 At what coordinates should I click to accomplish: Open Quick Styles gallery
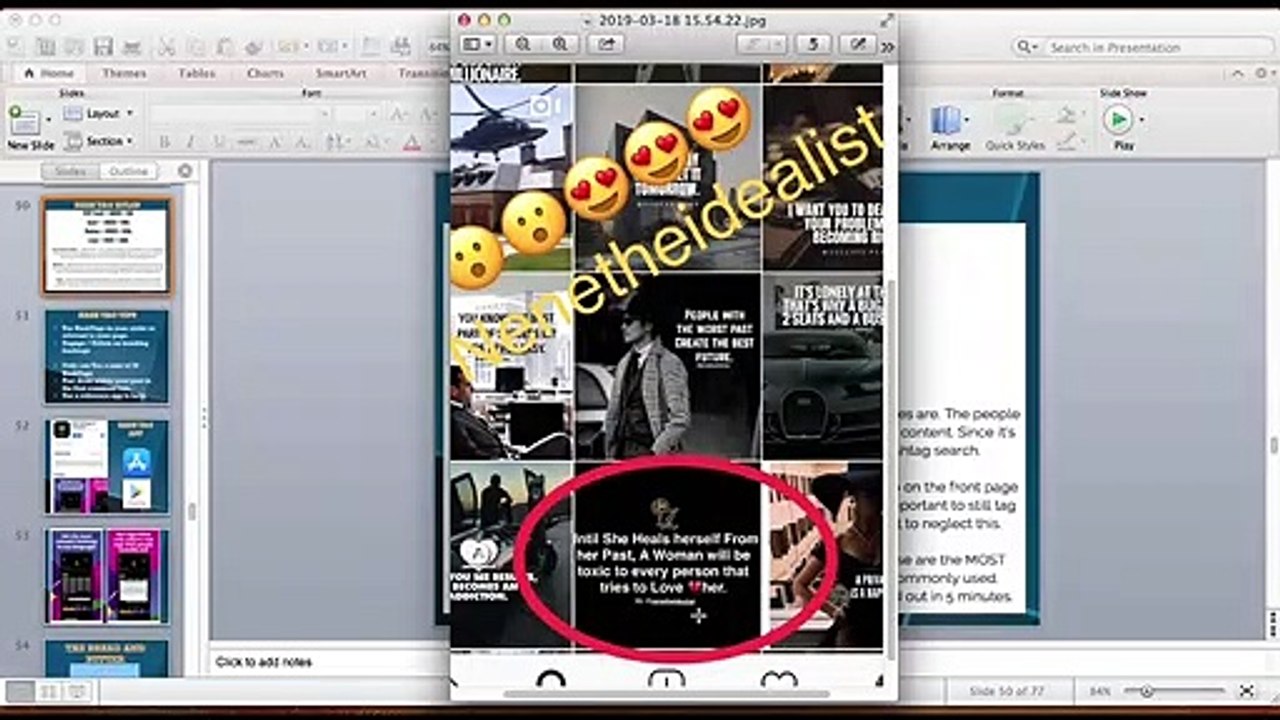click(x=1014, y=128)
